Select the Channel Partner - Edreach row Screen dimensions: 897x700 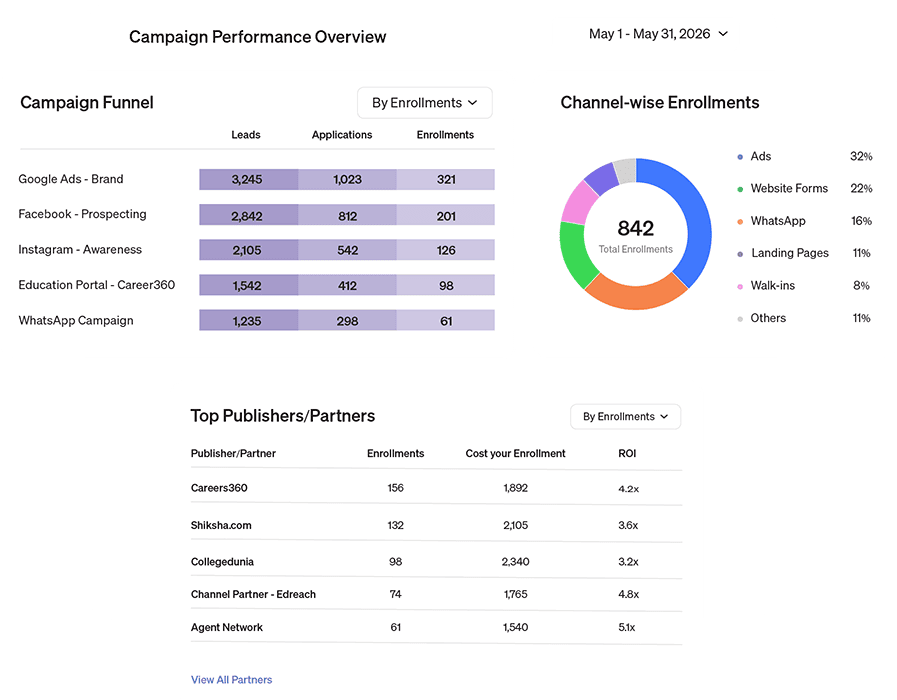[436, 594]
